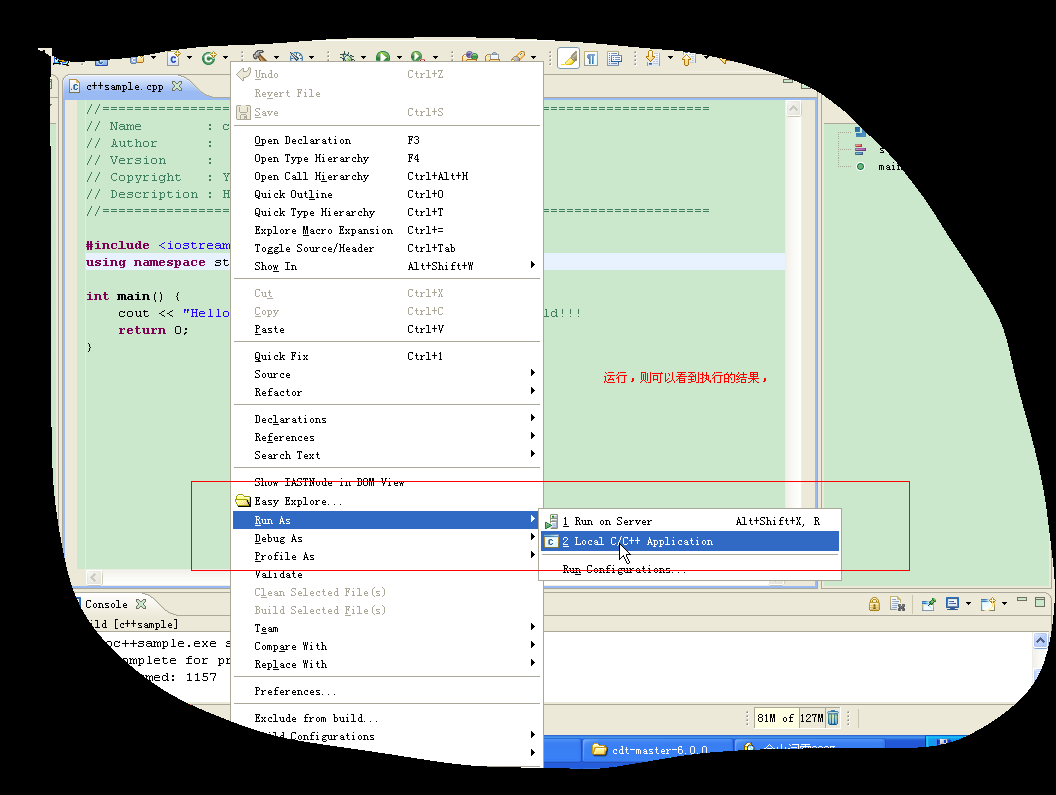Open the Source submenu

tap(387, 374)
